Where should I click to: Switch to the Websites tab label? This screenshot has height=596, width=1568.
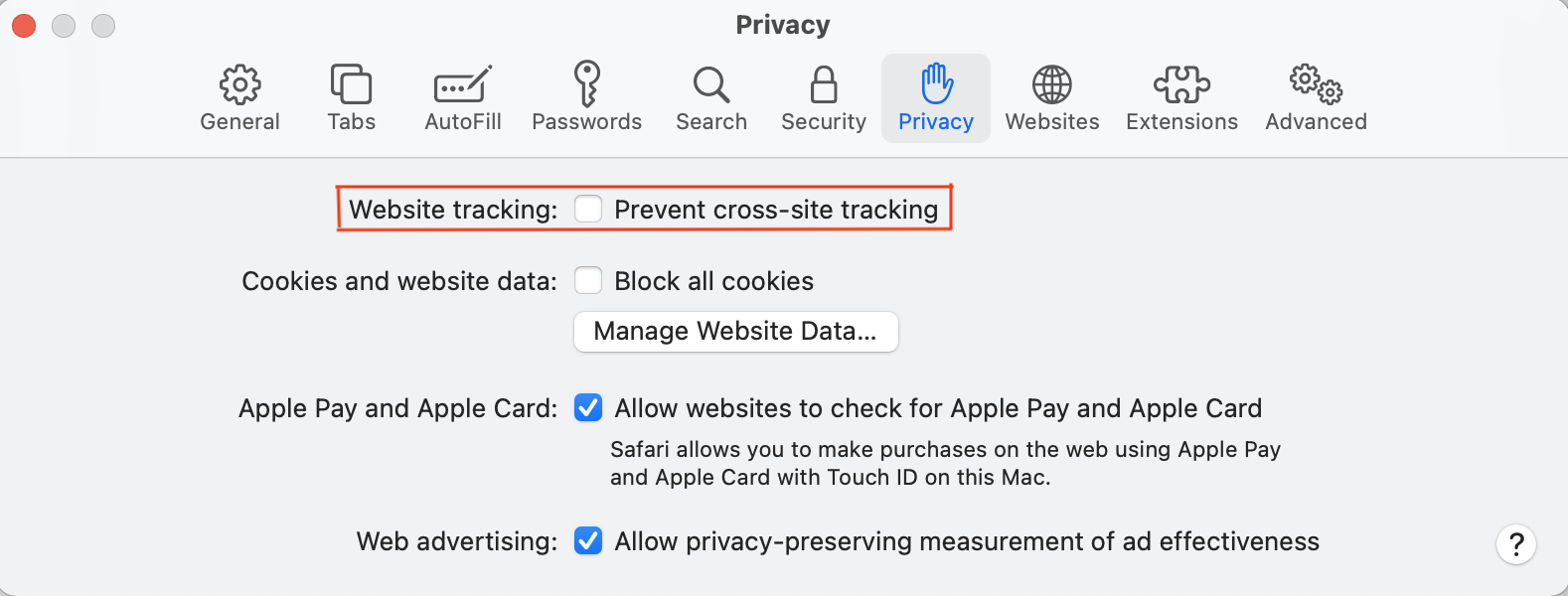click(x=1052, y=121)
